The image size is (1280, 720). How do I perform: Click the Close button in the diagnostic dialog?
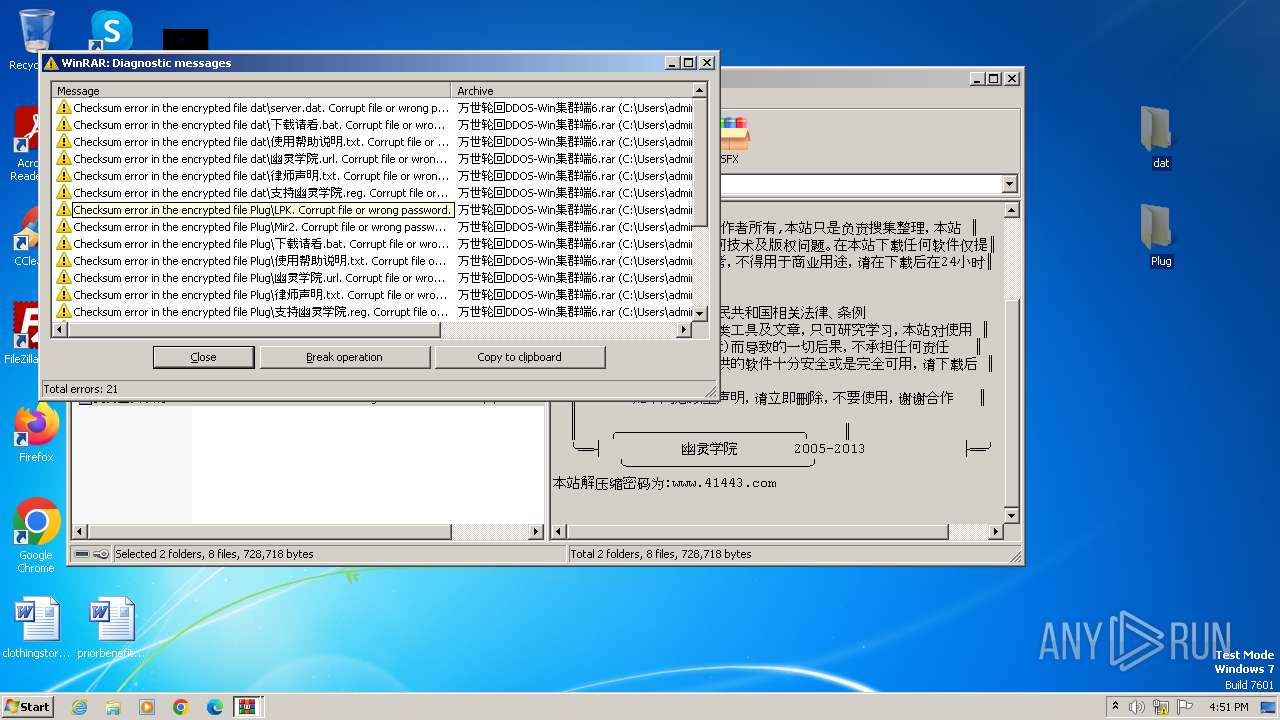tap(203, 357)
